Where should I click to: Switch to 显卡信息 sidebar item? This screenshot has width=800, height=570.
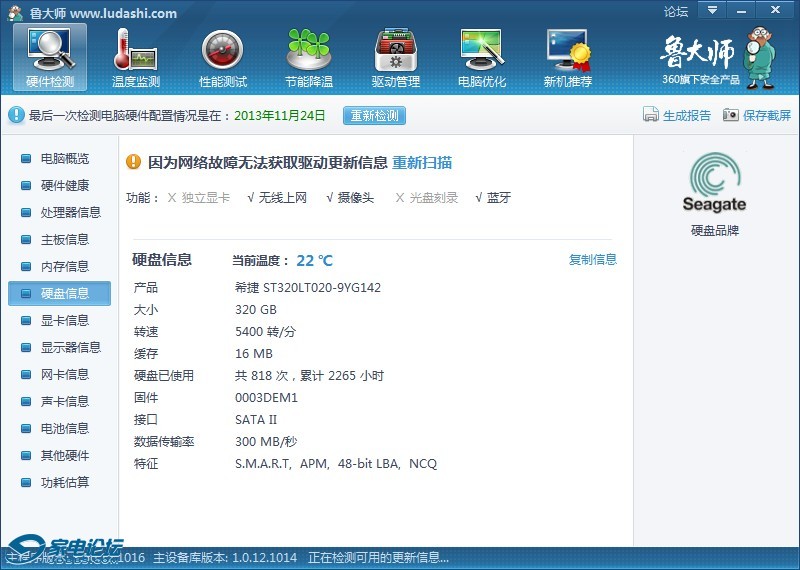(x=64, y=320)
